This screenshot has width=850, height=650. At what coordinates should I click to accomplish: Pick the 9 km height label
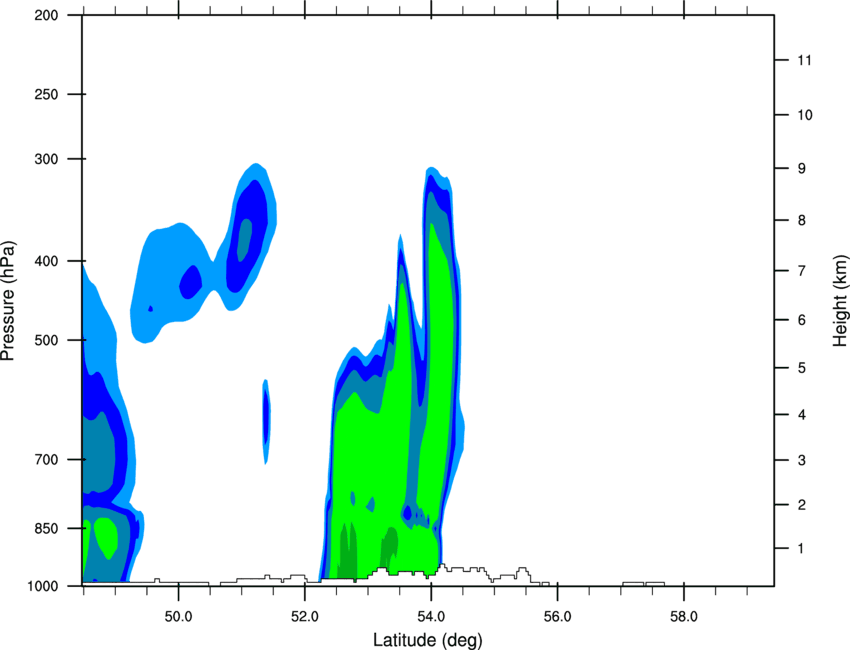(802, 169)
